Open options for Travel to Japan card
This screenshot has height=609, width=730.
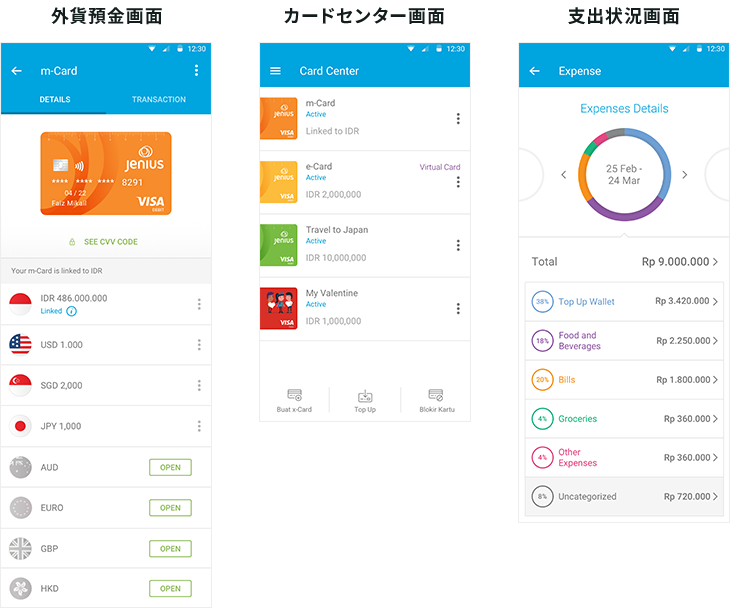(458, 245)
